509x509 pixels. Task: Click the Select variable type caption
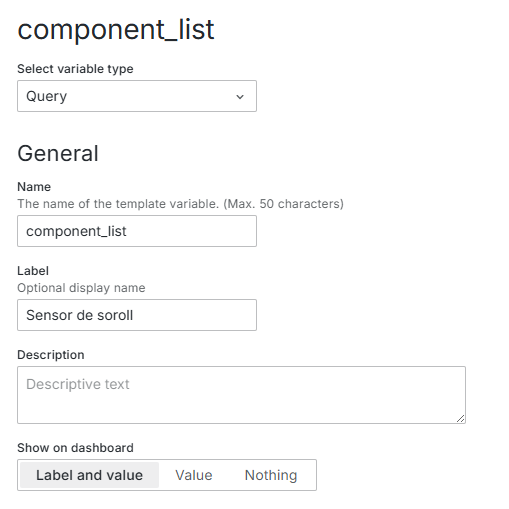click(75, 69)
